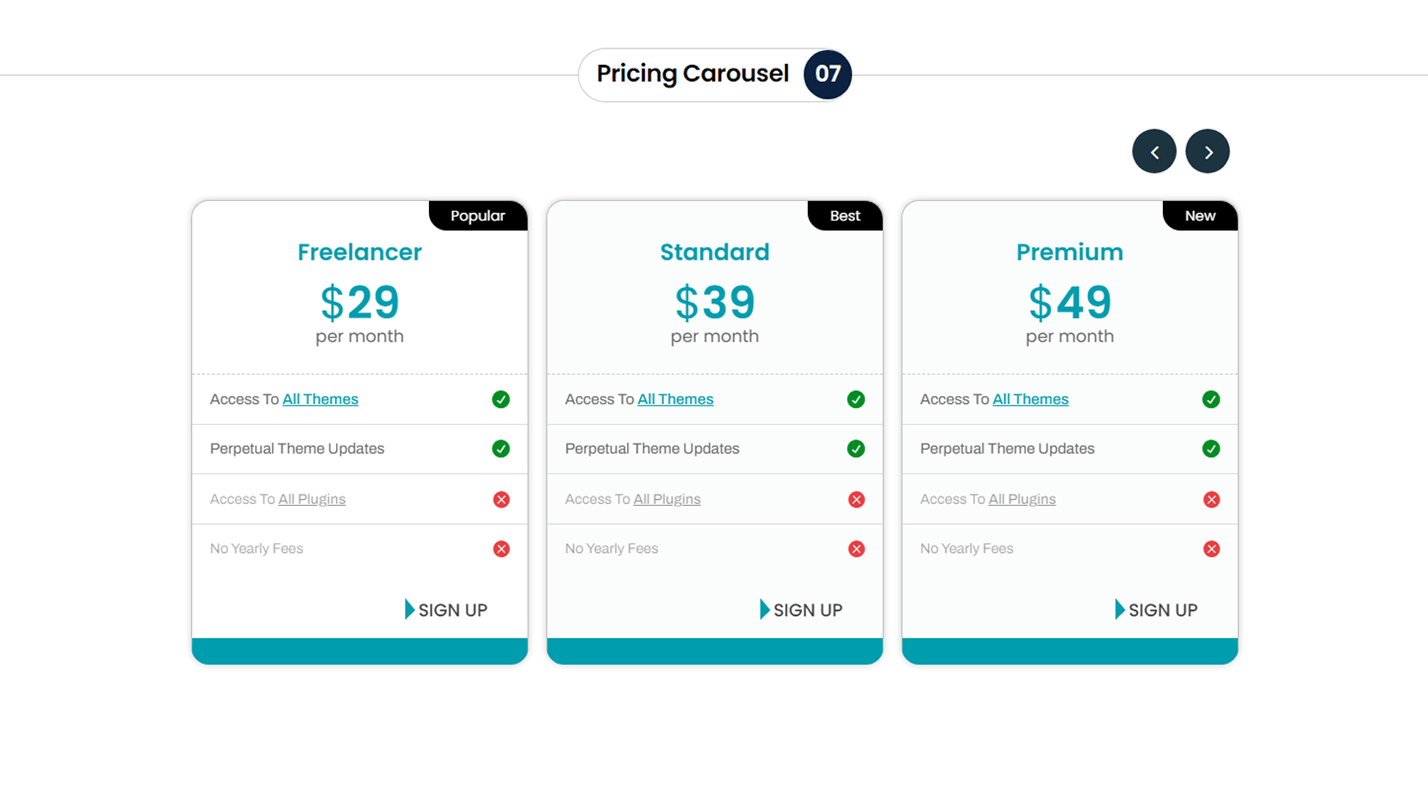Choose SIGN UP under the Premium plan

tap(1156, 610)
